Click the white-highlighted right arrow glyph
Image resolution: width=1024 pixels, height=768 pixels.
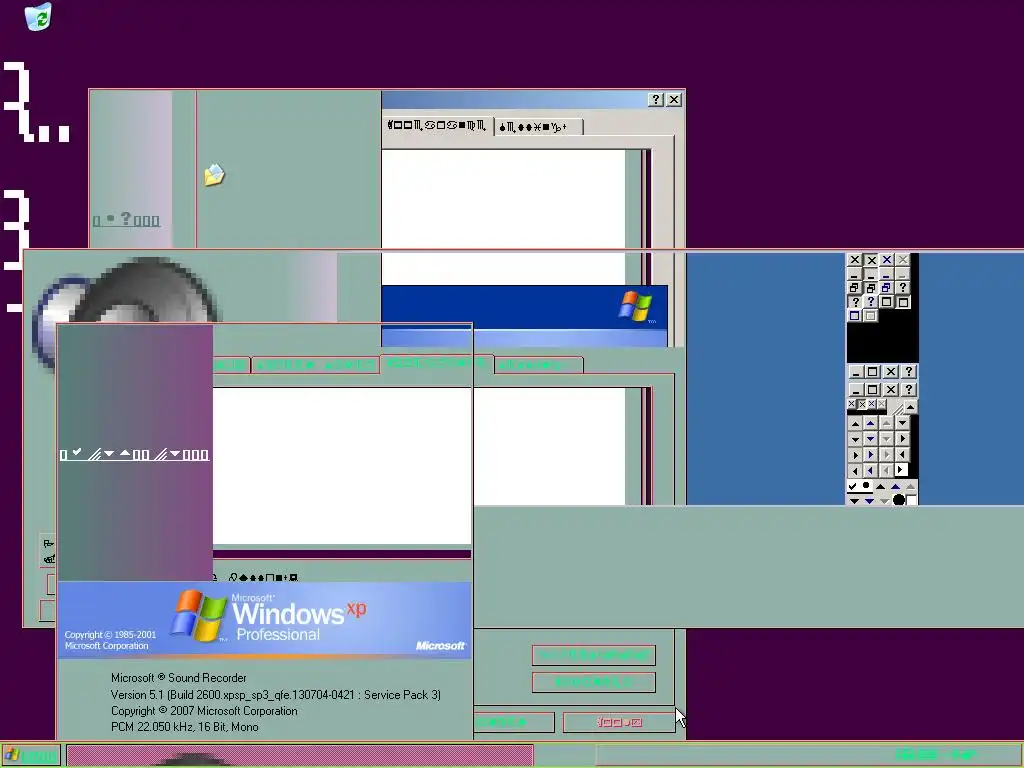click(901, 470)
